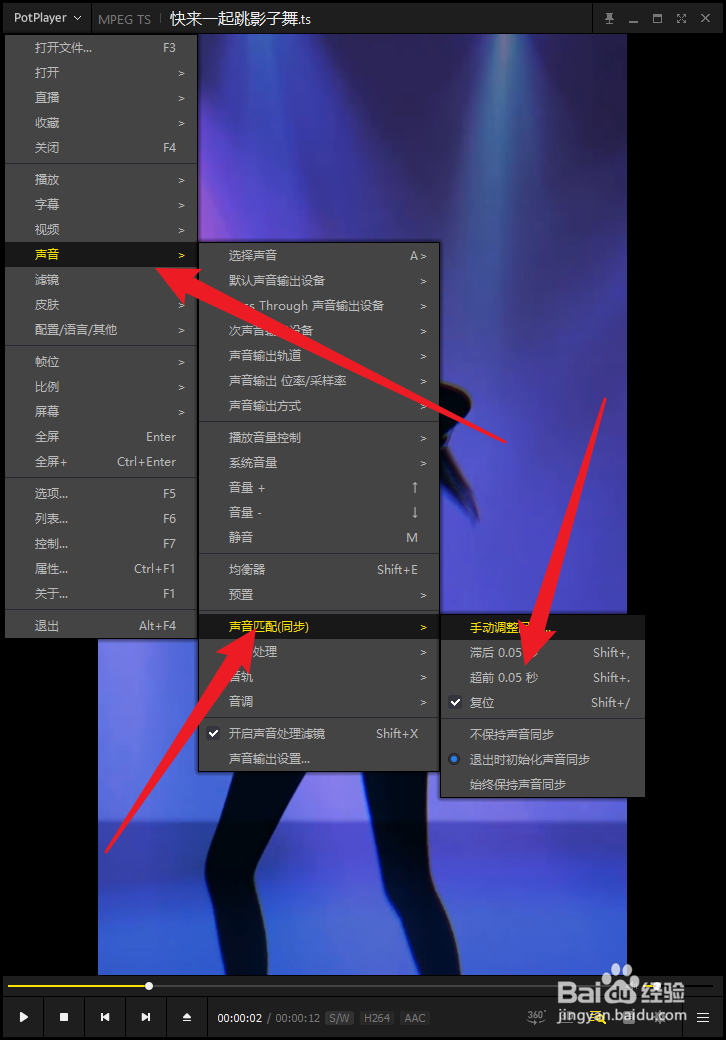
Task: Open the 滤镜 menu entry
Action: coord(101,280)
